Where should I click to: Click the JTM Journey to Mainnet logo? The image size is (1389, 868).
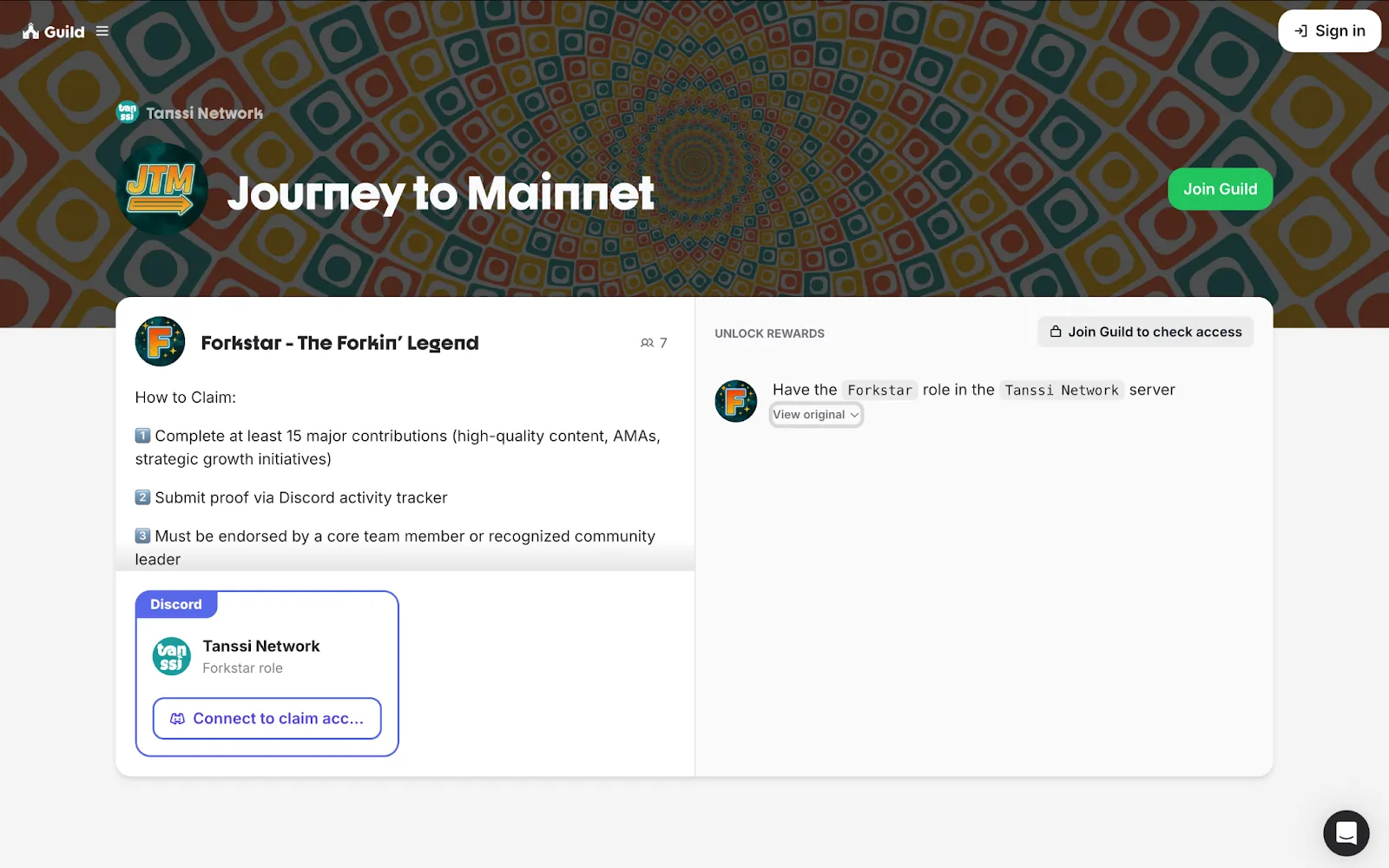[x=161, y=190]
